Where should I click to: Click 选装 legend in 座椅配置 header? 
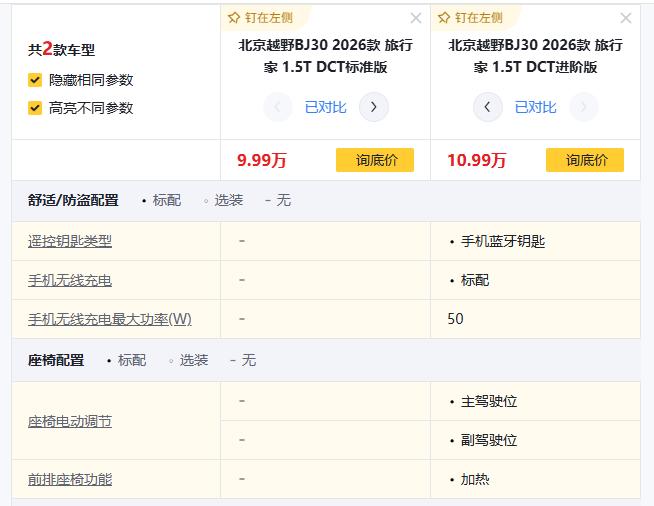point(194,360)
